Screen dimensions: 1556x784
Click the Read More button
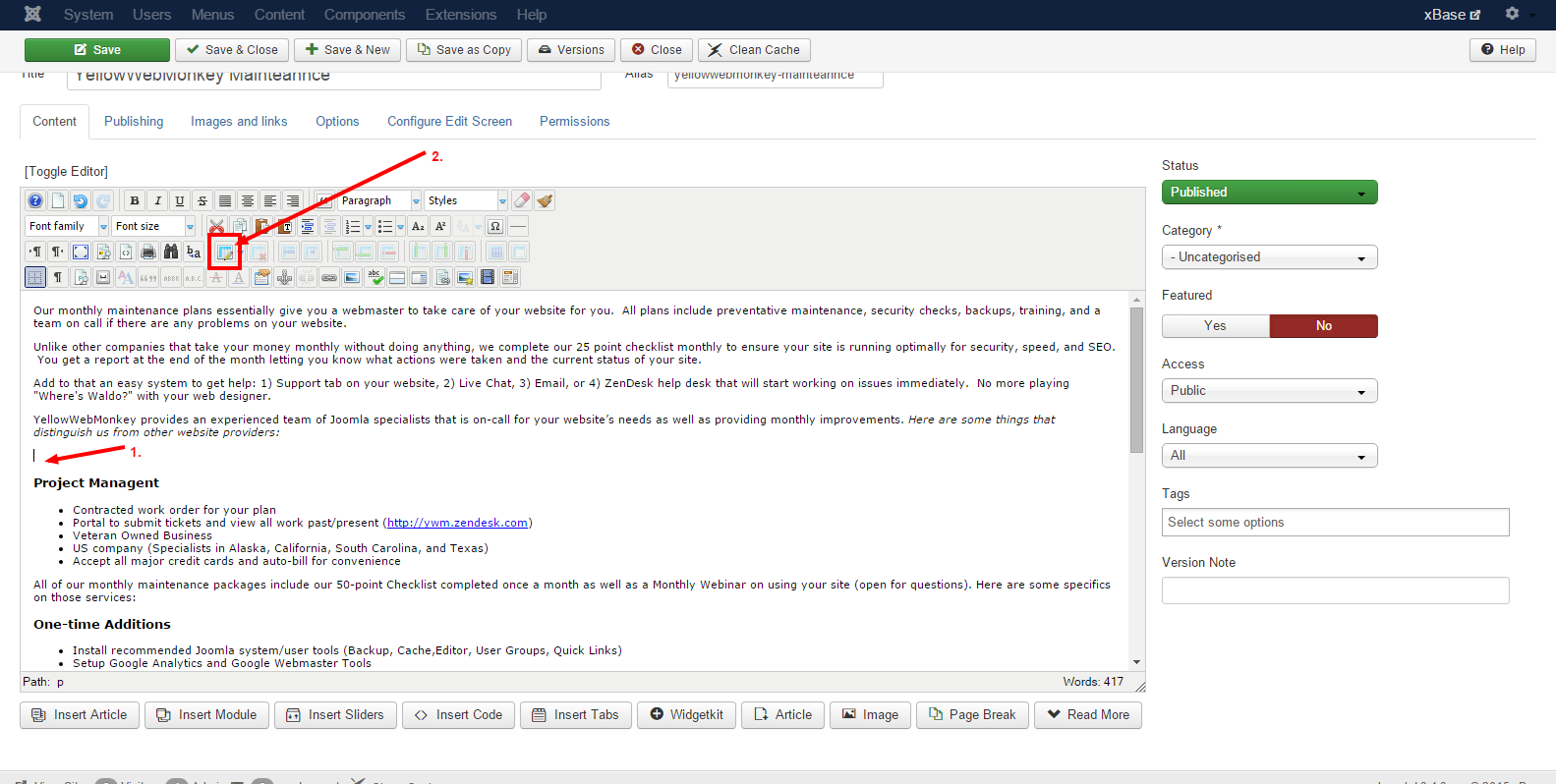[x=1088, y=715]
